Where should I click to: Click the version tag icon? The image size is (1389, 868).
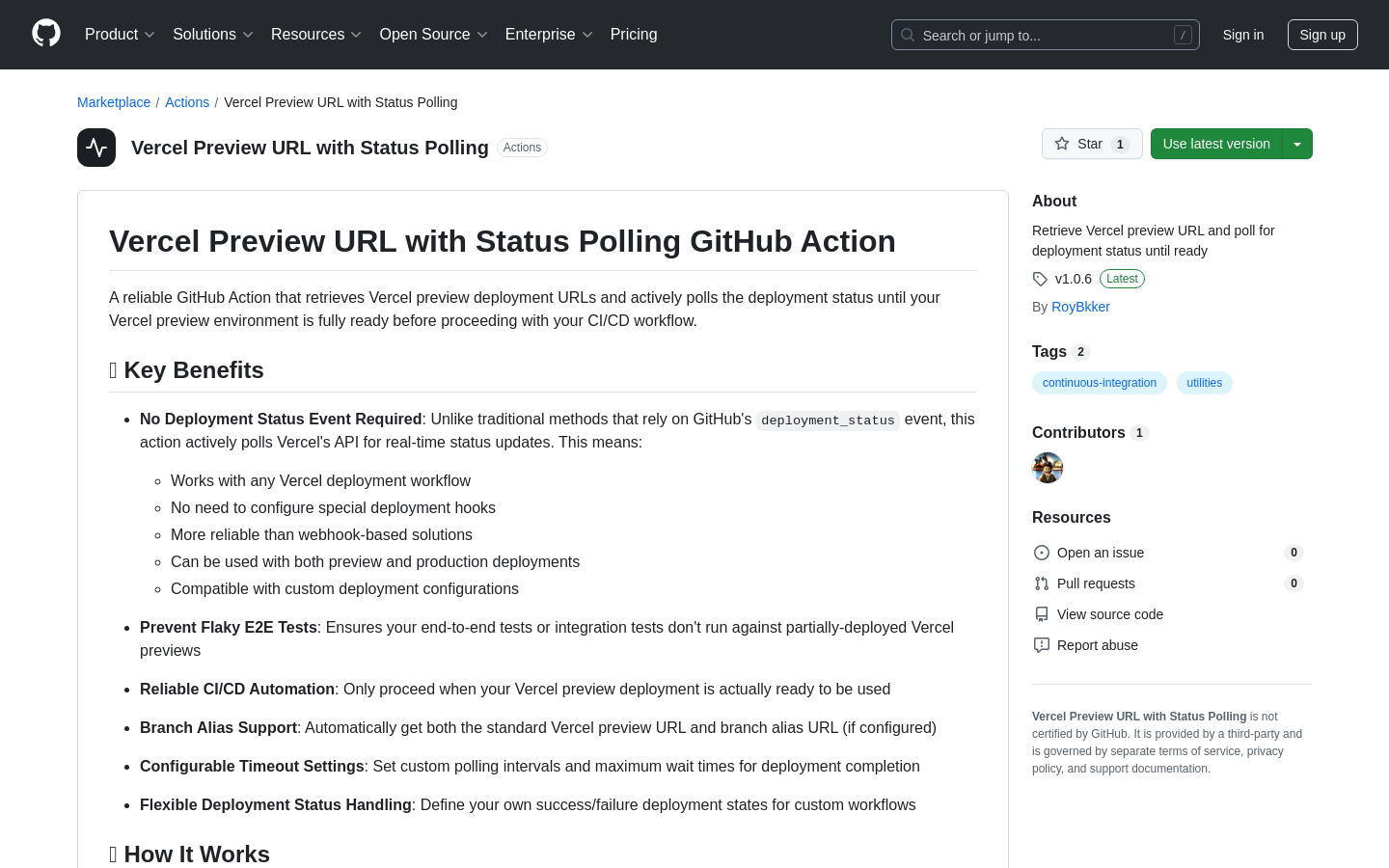click(x=1040, y=279)
